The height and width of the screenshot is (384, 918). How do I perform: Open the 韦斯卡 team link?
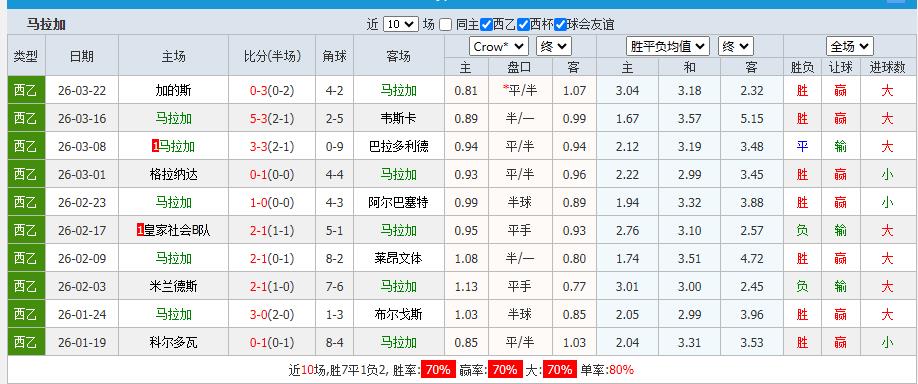[399, 119]
